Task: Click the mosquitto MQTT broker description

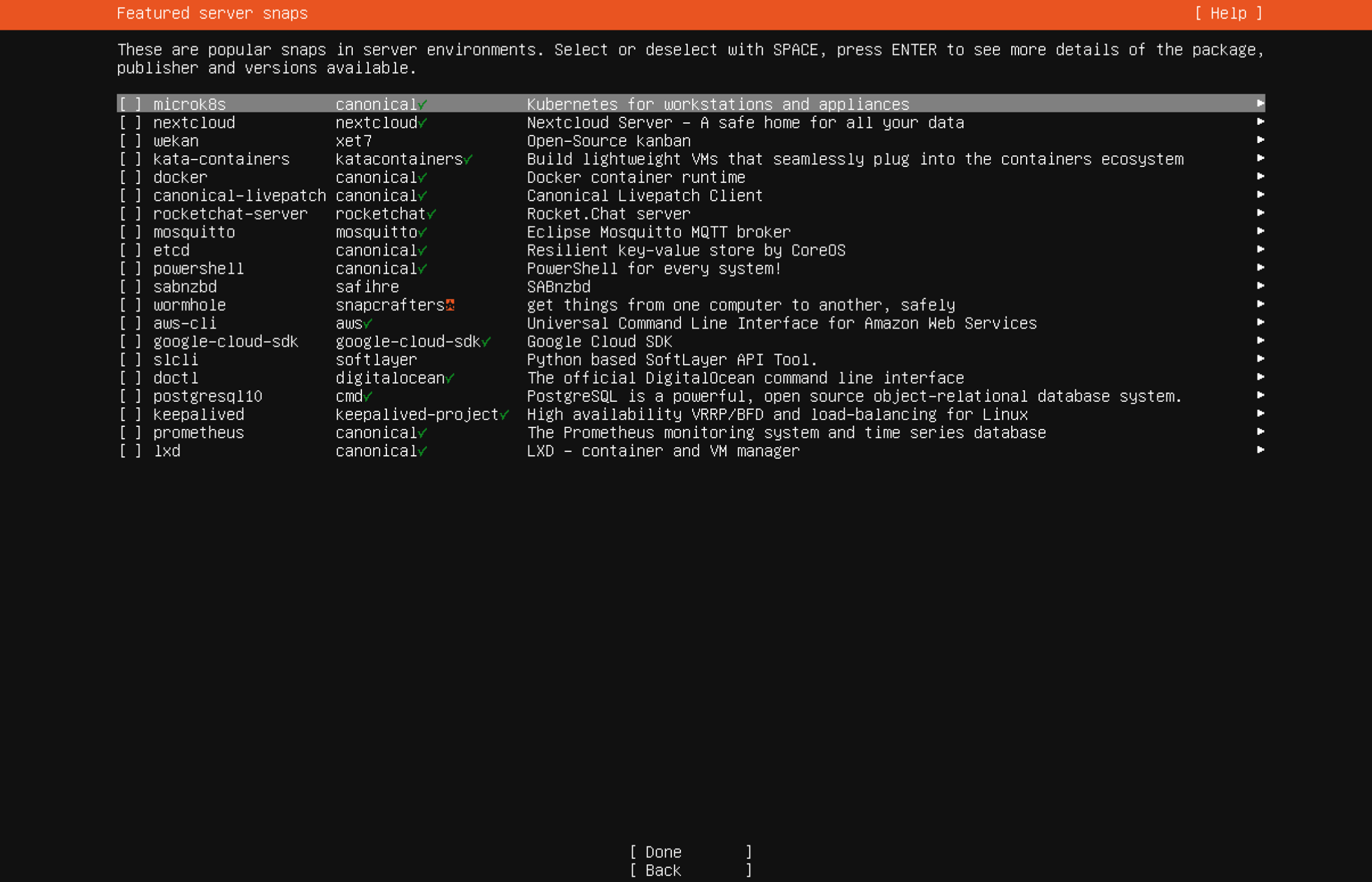Action: point(658,232)
